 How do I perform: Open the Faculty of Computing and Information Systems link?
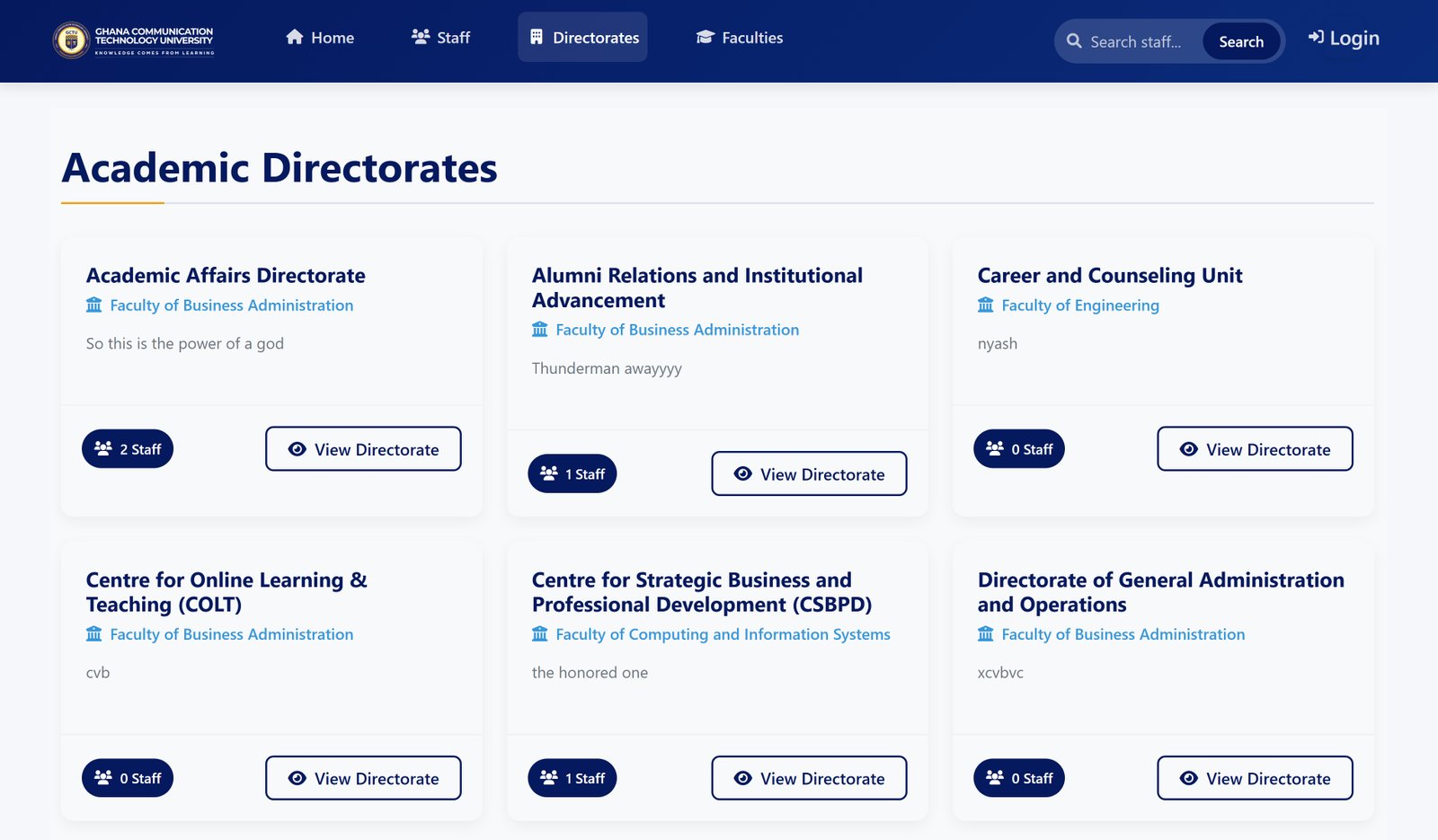point(723,634)
